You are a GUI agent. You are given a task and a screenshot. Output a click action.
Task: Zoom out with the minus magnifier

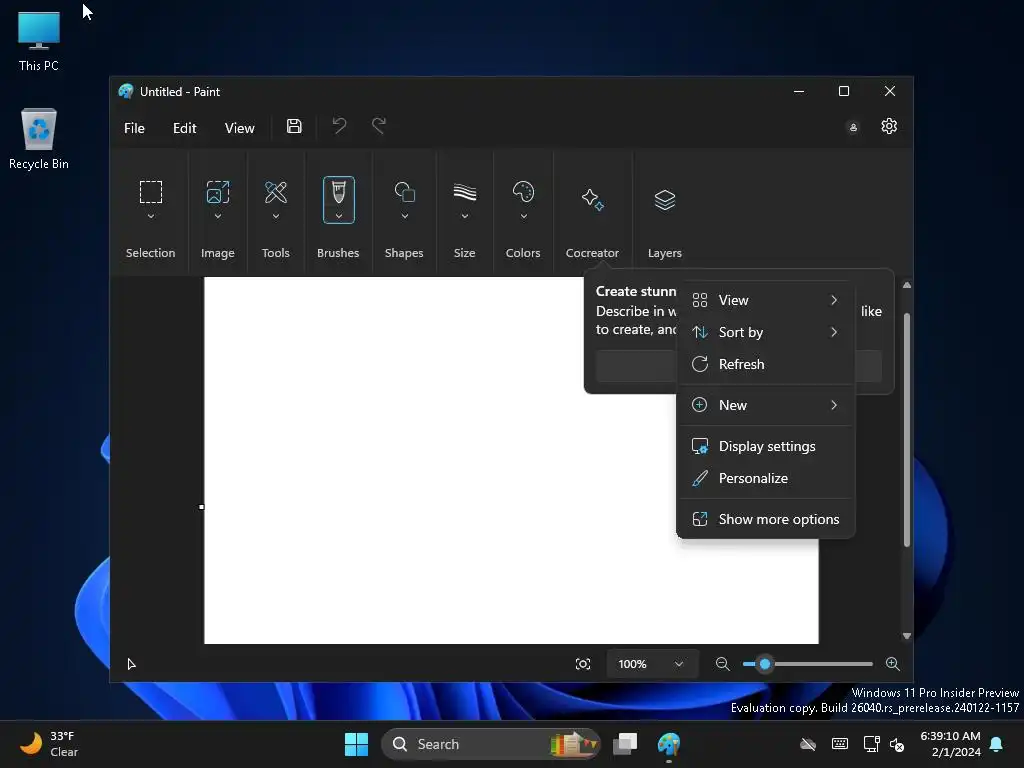click(x=722, y=664)
